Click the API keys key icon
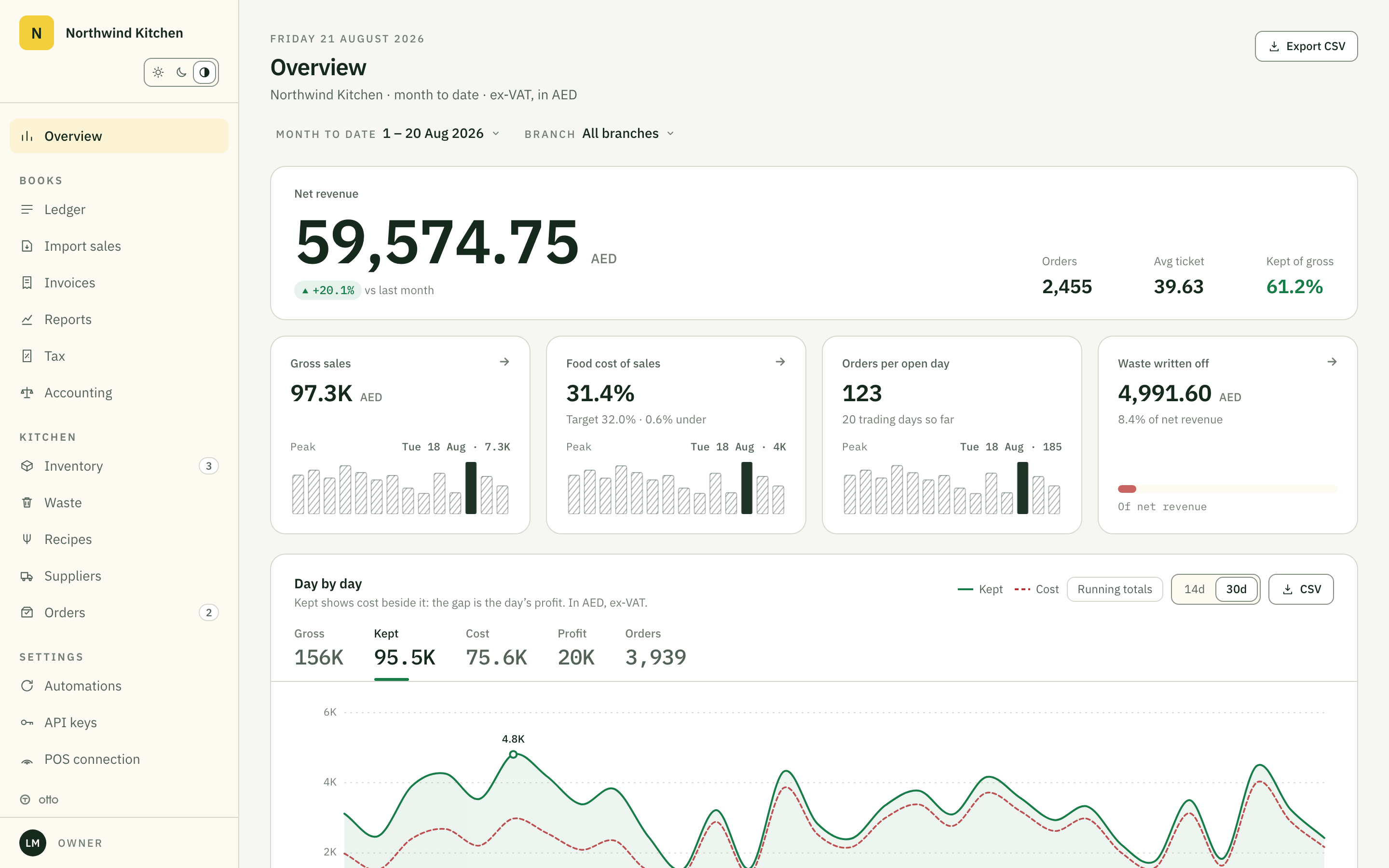The image size is (1389, 868). click(27, 723)
